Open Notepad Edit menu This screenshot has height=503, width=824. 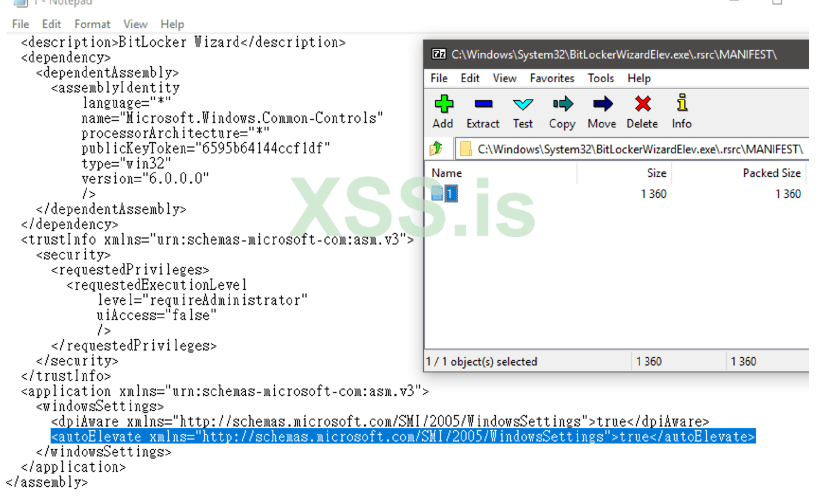click(x=52, y=24)
